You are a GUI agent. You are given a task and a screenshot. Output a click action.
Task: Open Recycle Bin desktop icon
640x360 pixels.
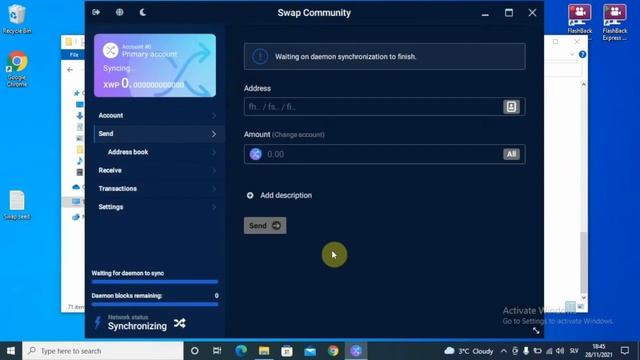tap(17, 19)
